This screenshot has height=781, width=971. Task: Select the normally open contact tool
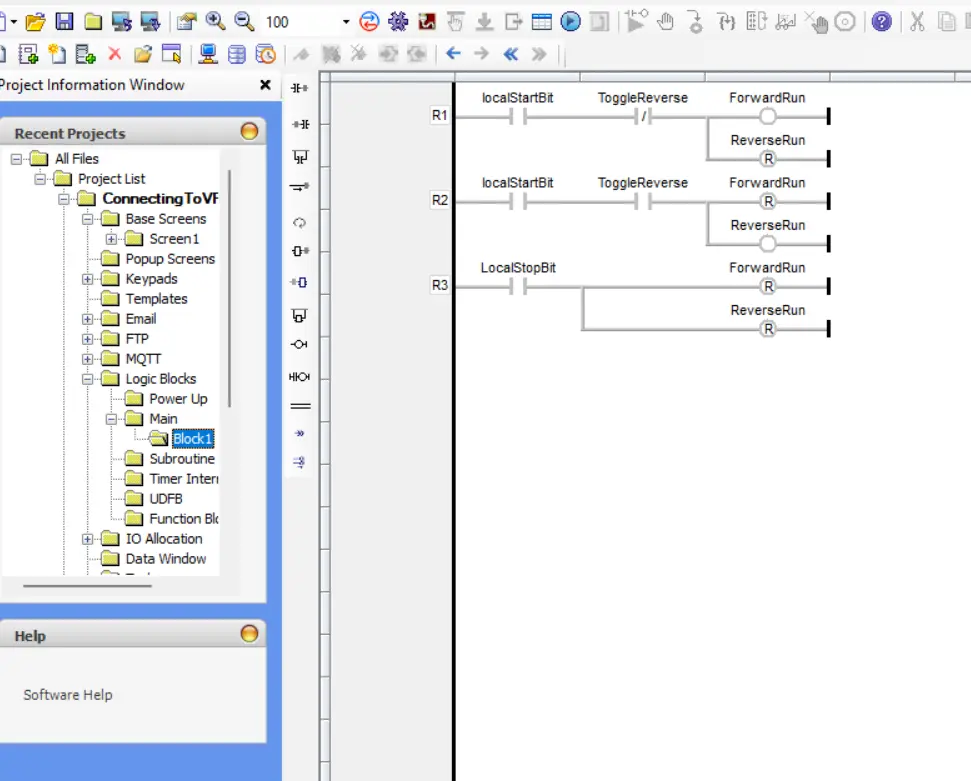click(296, 88)
